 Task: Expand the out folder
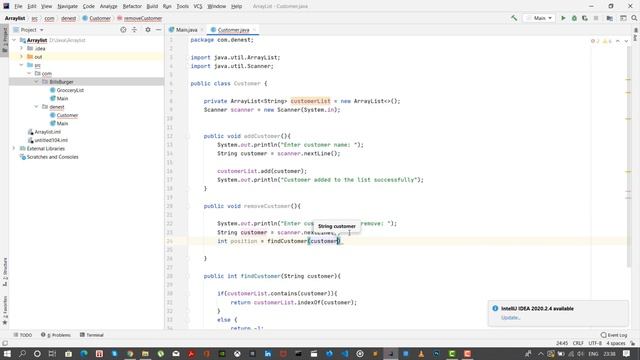point(22,57)
